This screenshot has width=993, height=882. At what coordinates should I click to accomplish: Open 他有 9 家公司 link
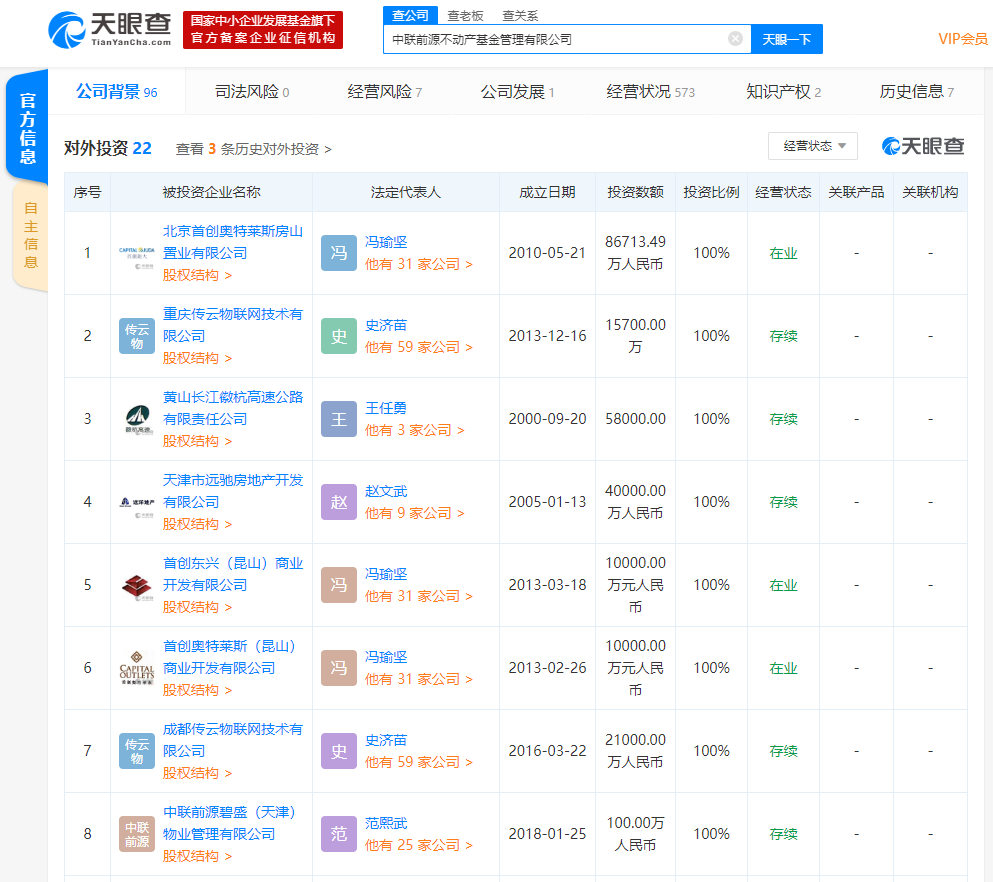click(414, 513)
